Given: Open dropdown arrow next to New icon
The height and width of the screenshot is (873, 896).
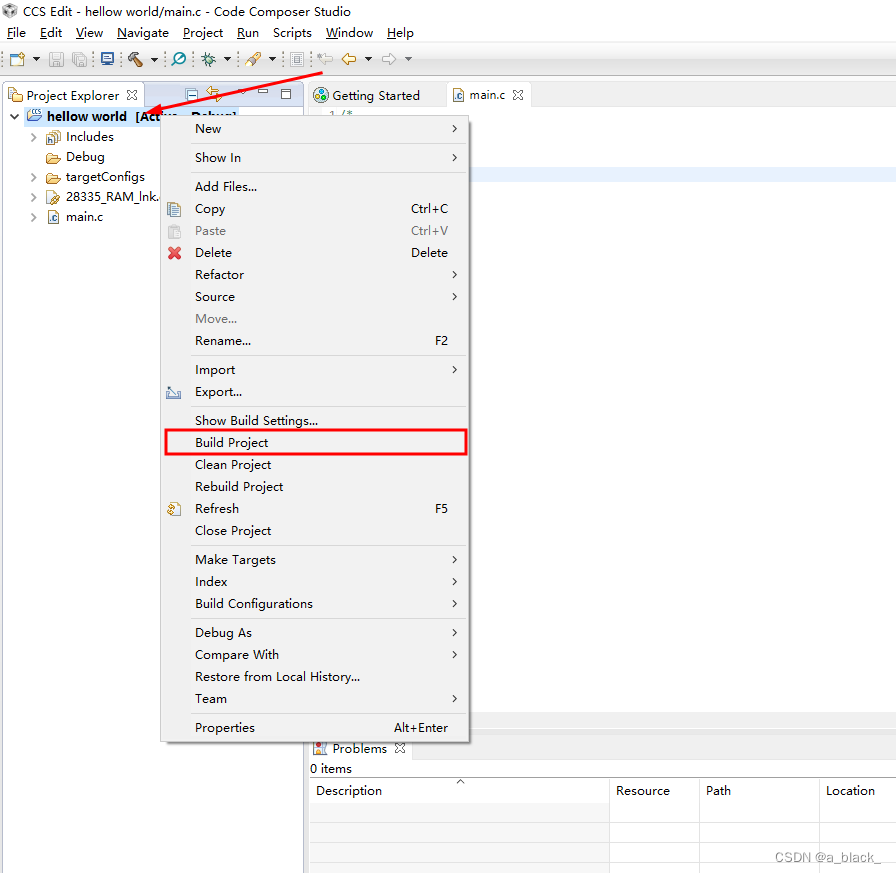Looking at the screenshot, I should coord(36,59).
